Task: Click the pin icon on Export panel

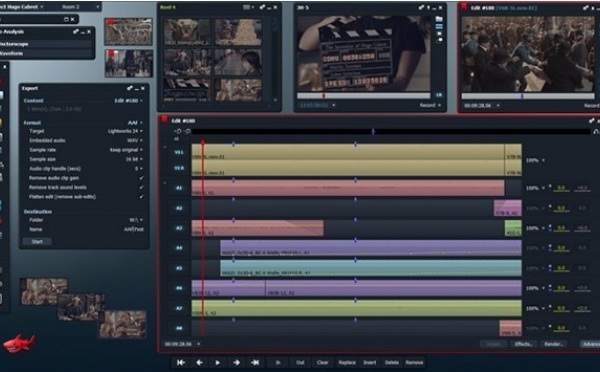Action: pyautogui.click(x=130, y=88)
